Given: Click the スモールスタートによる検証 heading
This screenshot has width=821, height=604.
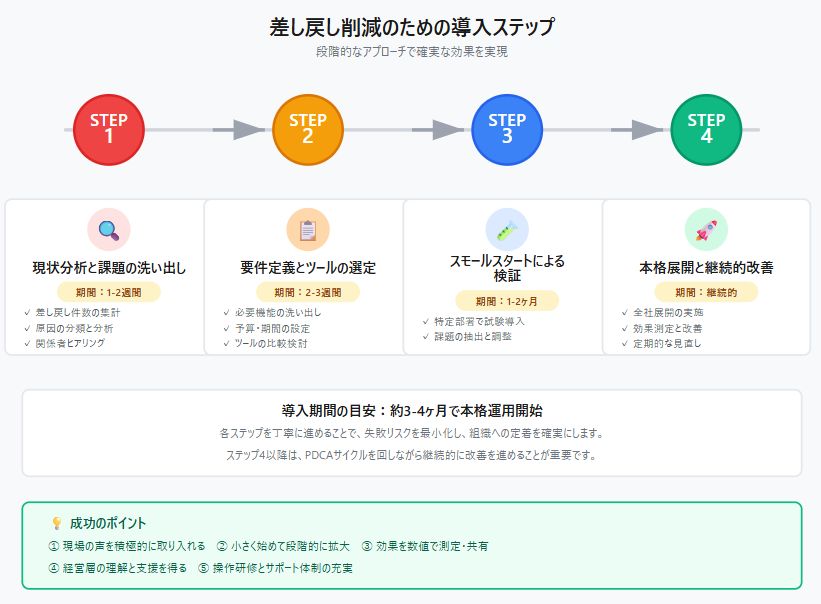Looking at the screenshot, I should point(507,268).
